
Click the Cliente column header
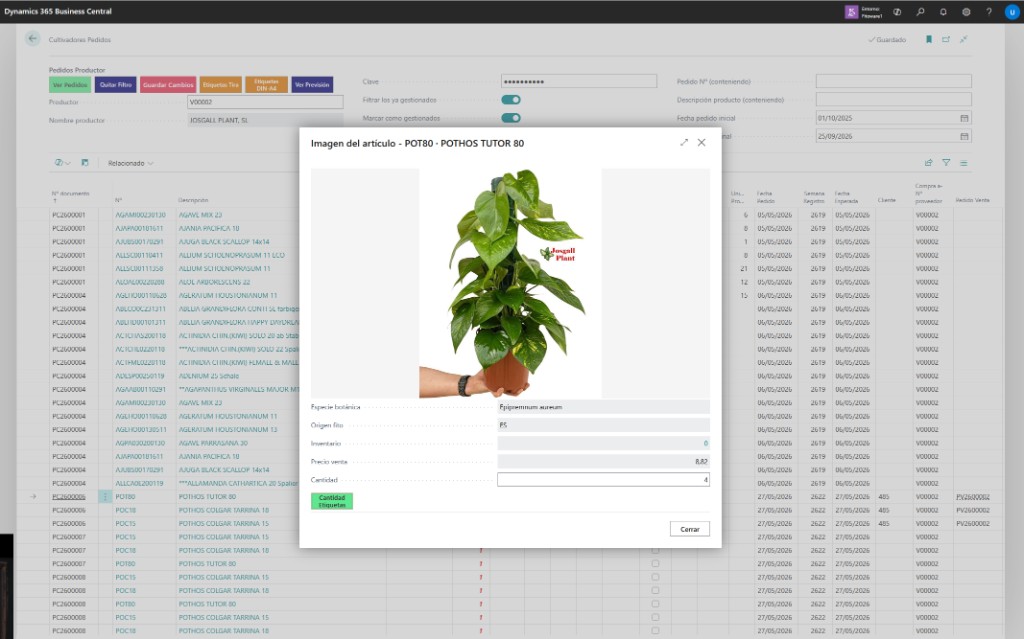[887, 200]
